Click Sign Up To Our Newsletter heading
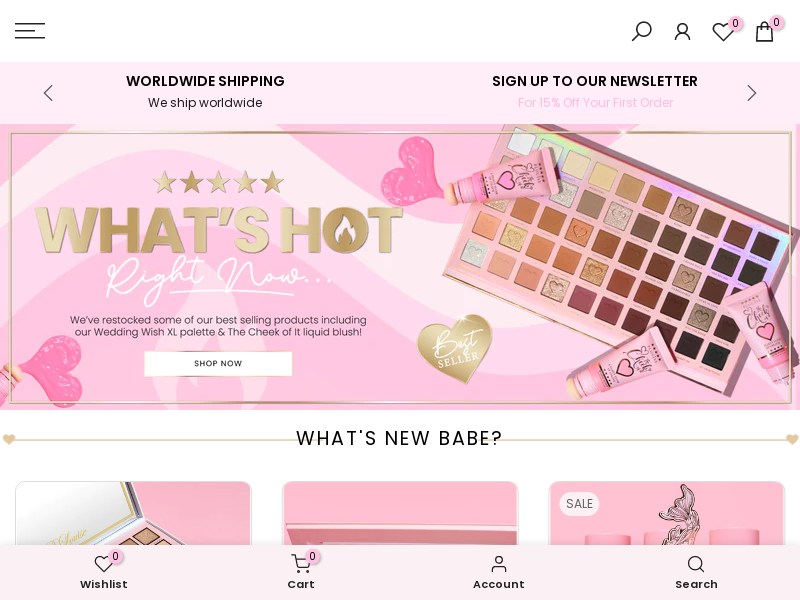Screen dimensions: 800x600 point(594,81)
